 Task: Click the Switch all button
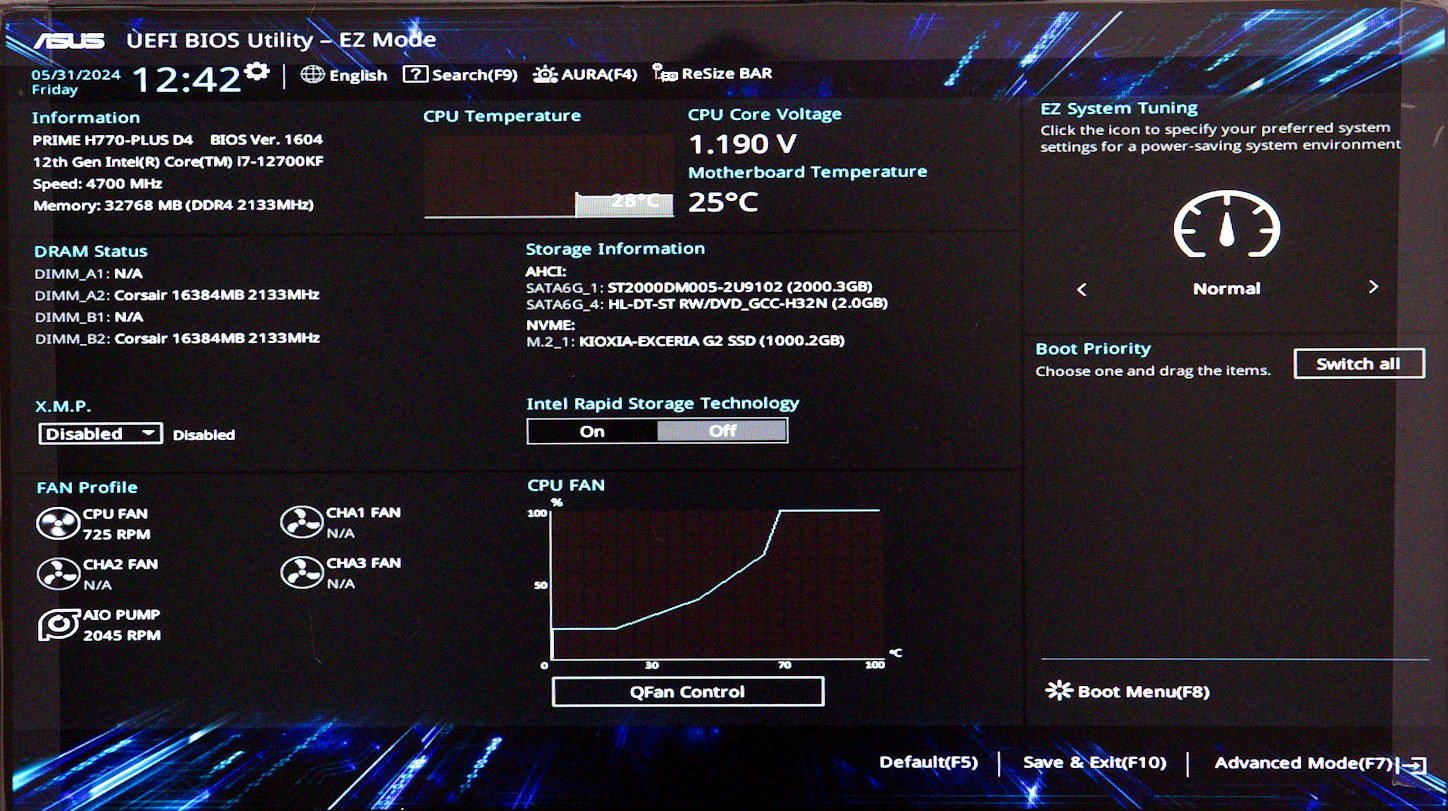pyautogui.click(x=1358, y=364)
